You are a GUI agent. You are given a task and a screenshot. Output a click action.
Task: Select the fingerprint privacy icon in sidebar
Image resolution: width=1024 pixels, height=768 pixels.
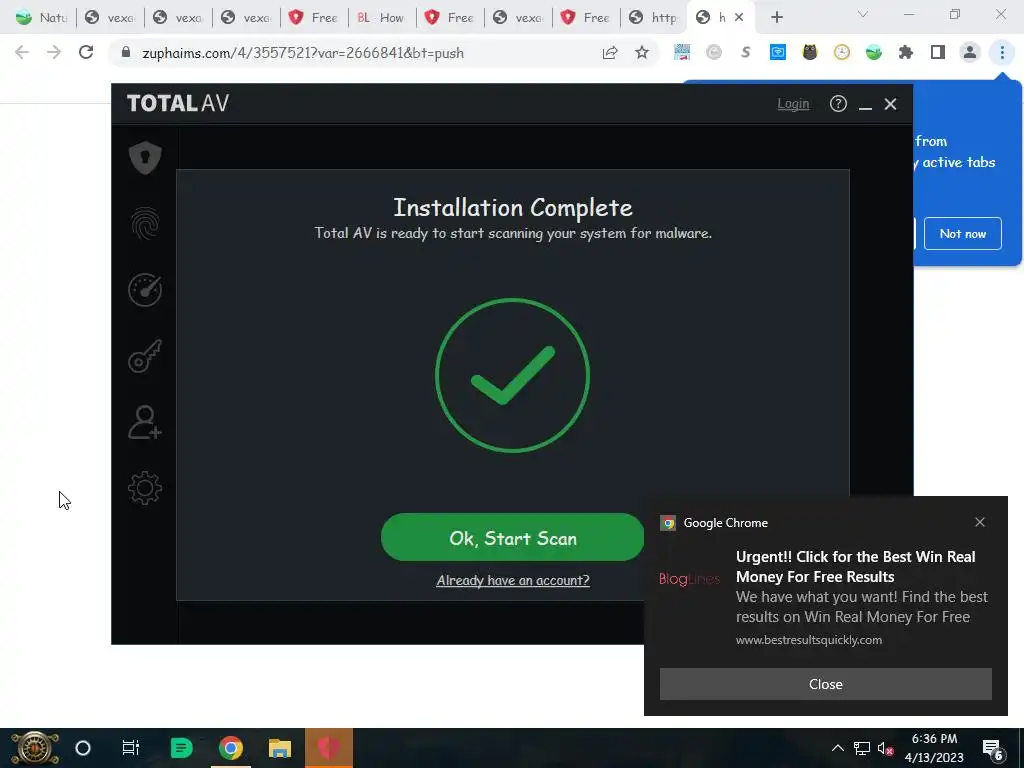(145, 224)
